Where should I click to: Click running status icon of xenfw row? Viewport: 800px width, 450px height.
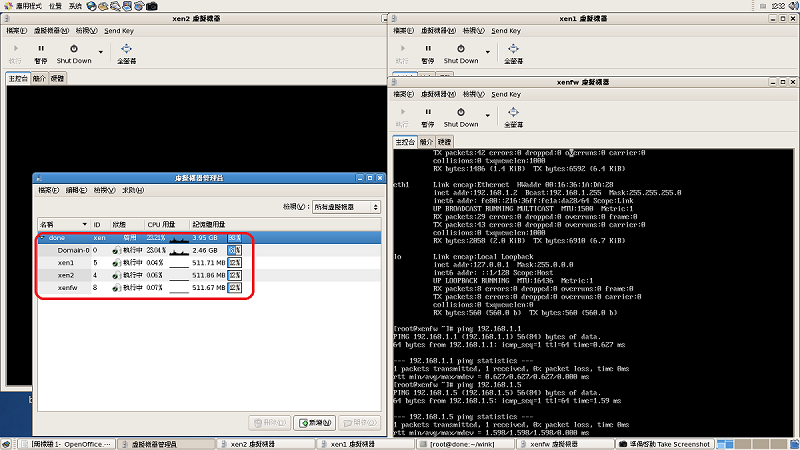pos(116,288)
